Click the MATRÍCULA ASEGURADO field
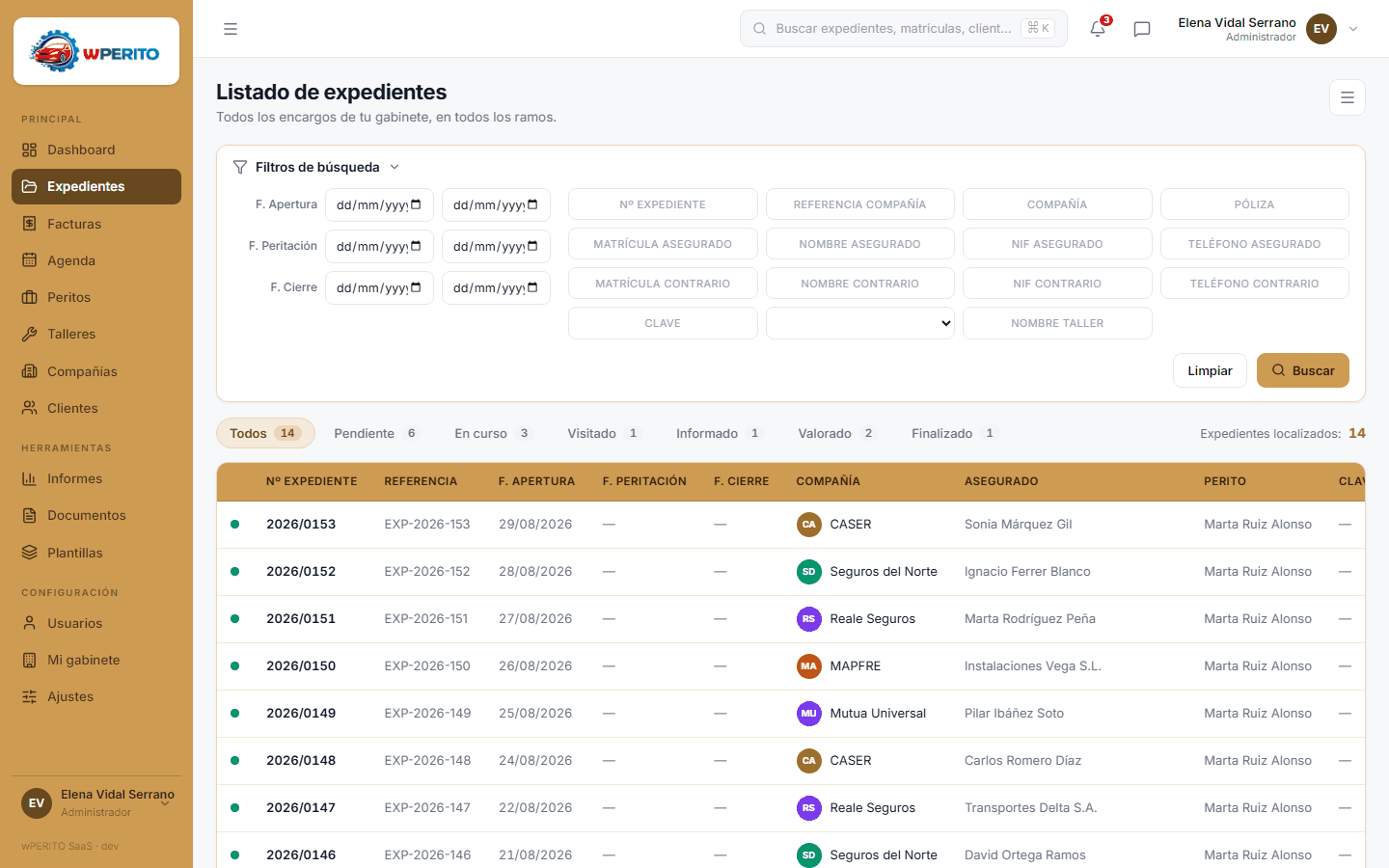The width and height of the screenshot is (1389, 868). pos(663,244)
